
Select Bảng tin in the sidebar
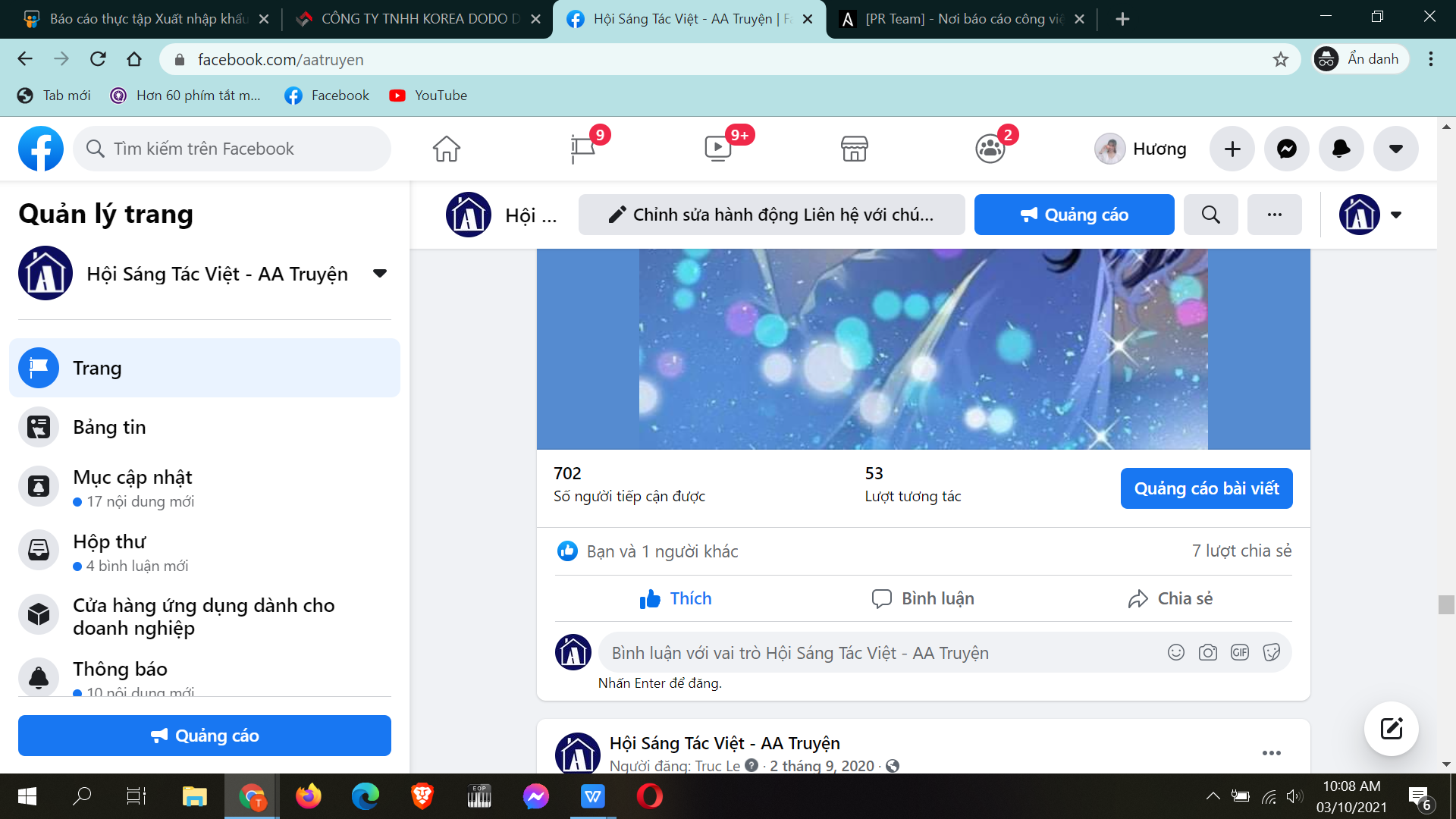click(205, 427)
